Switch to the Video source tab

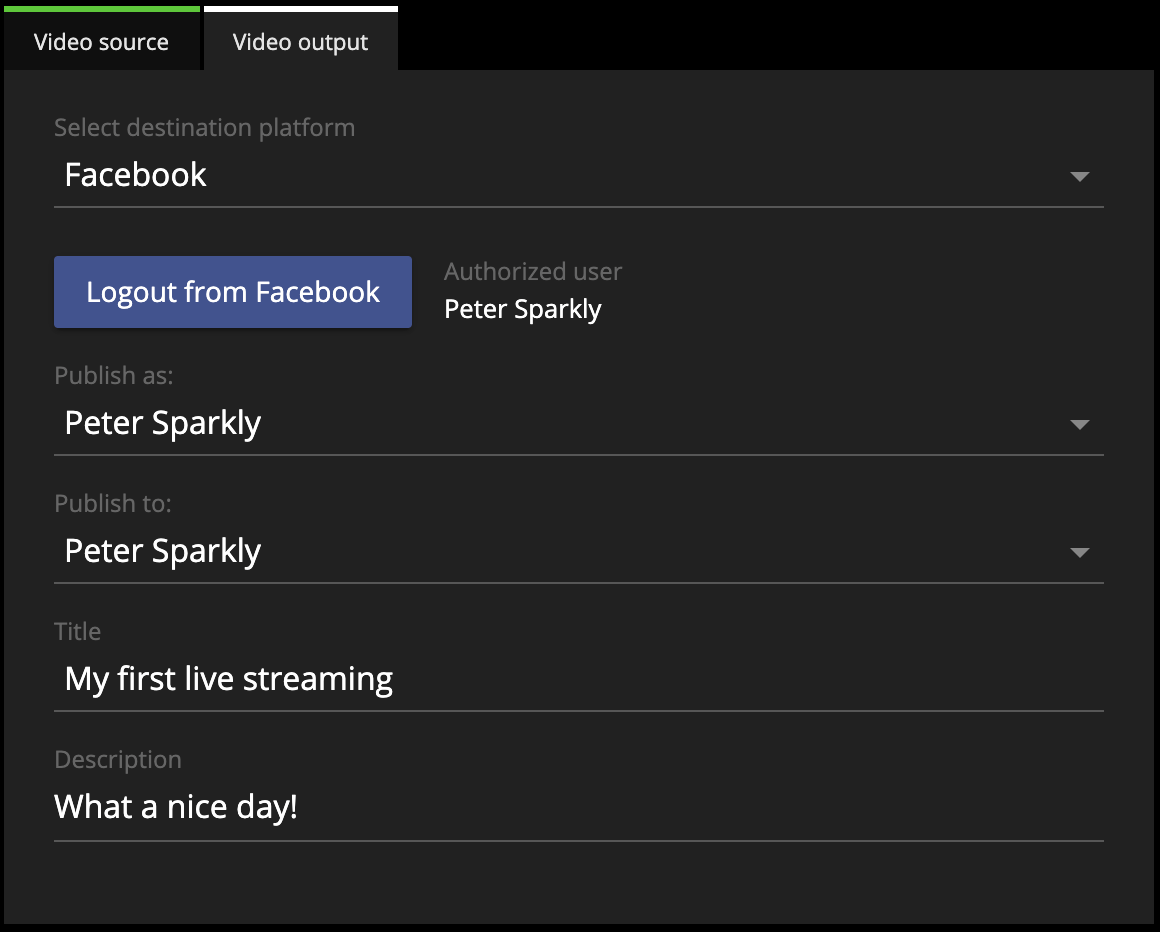pyautogui.click(x=101, y=42)
